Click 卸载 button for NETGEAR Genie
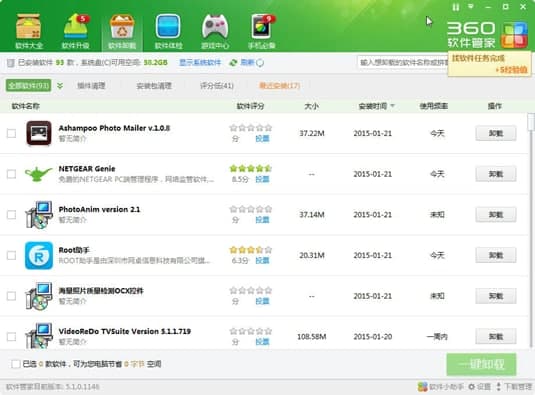 (496, 174)
